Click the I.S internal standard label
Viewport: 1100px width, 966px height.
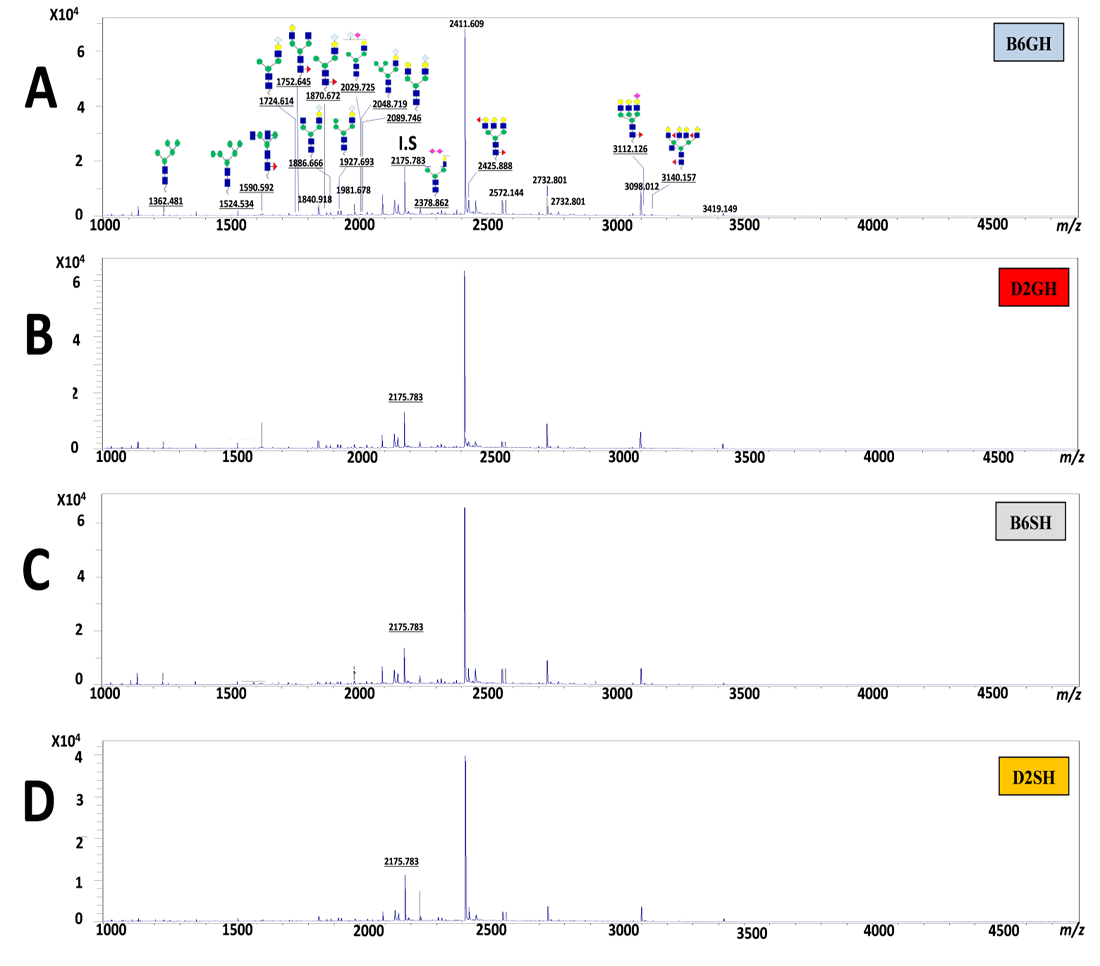(x=407, y=144)
